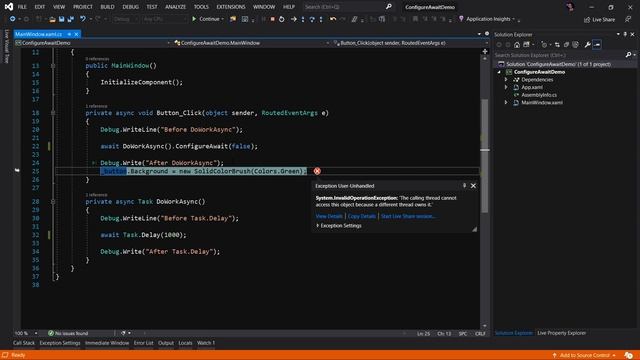Toggle auto-hide pin on Solution Explorer panel
The image size is (640, 360).
(x=625, y=35)
